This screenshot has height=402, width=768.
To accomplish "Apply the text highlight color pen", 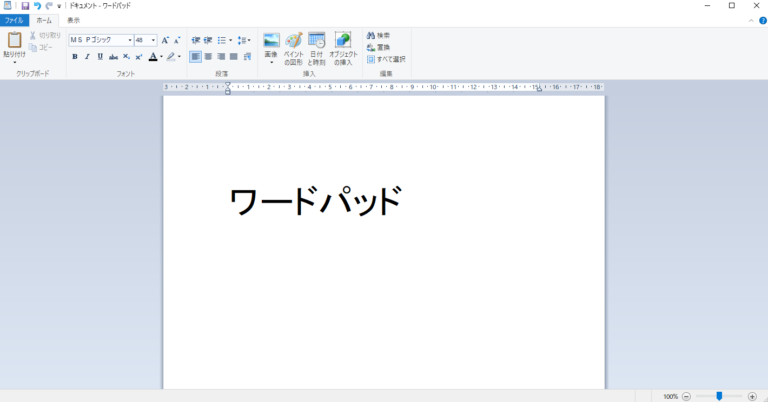I will pyautogui.click(x=170, y=57).
